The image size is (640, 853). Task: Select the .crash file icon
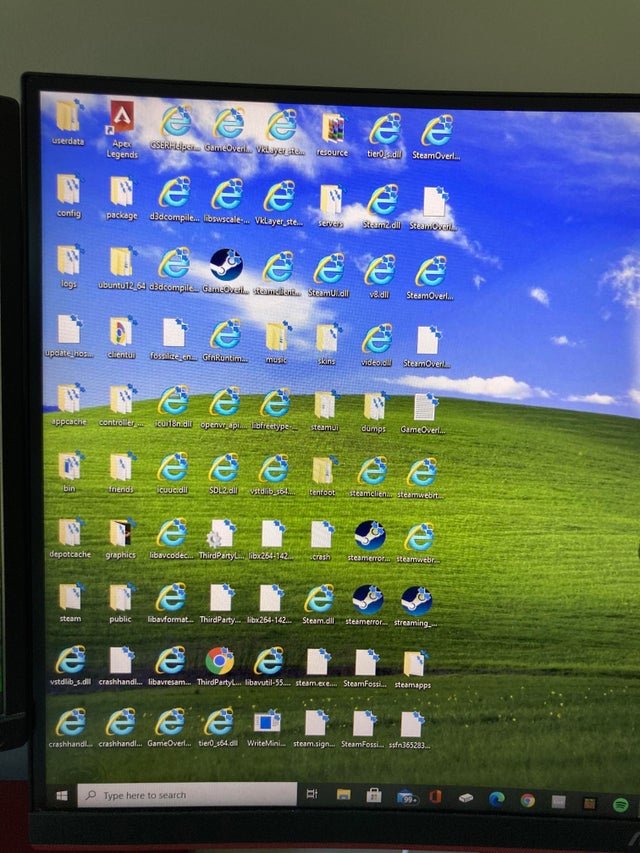pyautogui.click(x=321, y=535)
